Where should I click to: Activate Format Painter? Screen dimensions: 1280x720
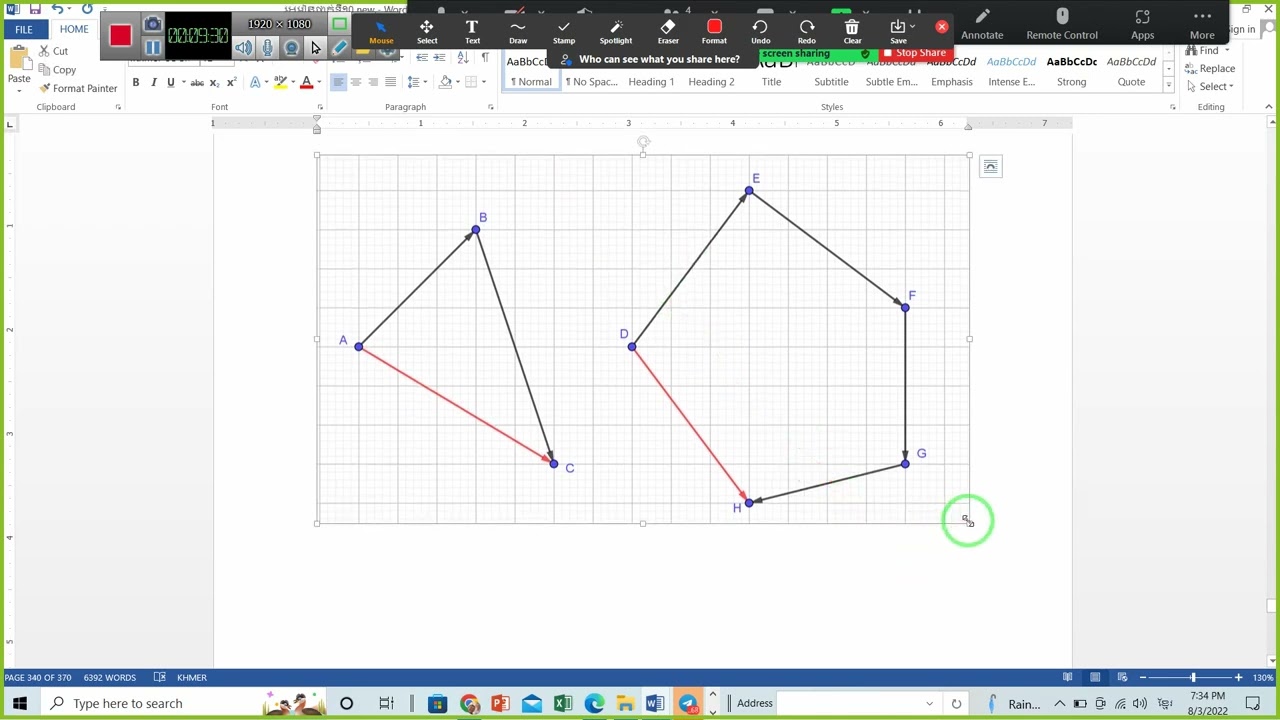[x=78, y=88]
